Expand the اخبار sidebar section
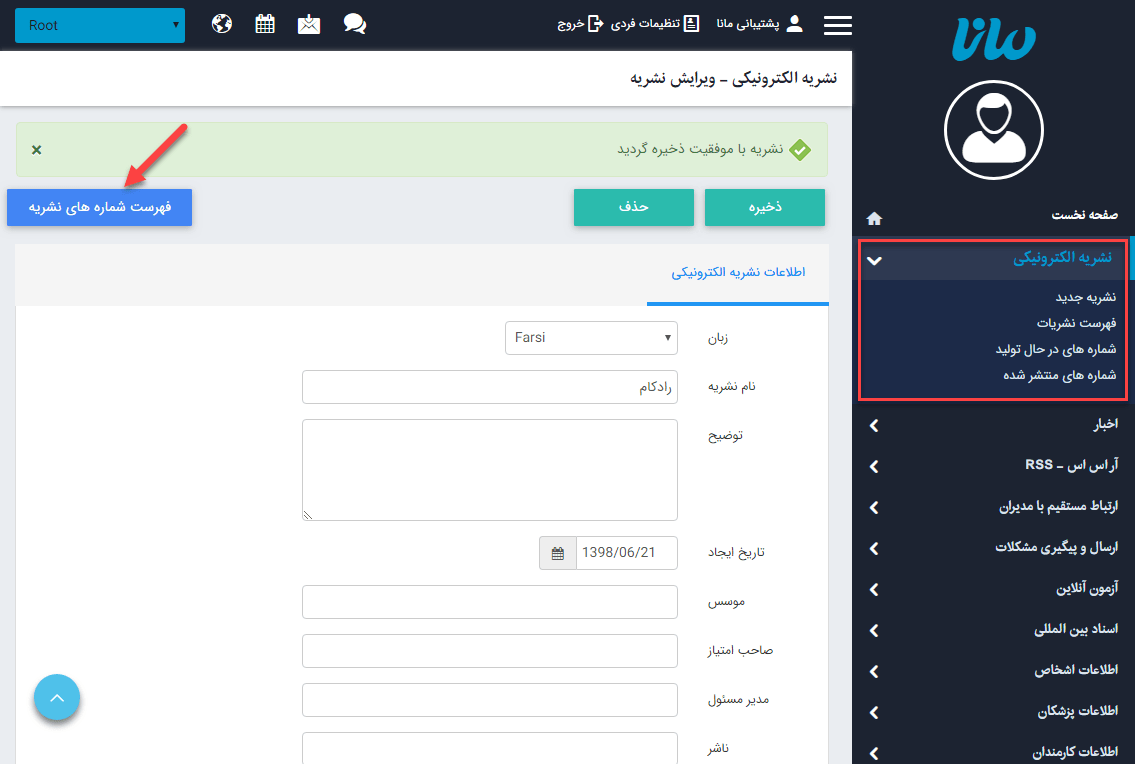Screen dimensions: 1135x764 click(x=993, y=424)
